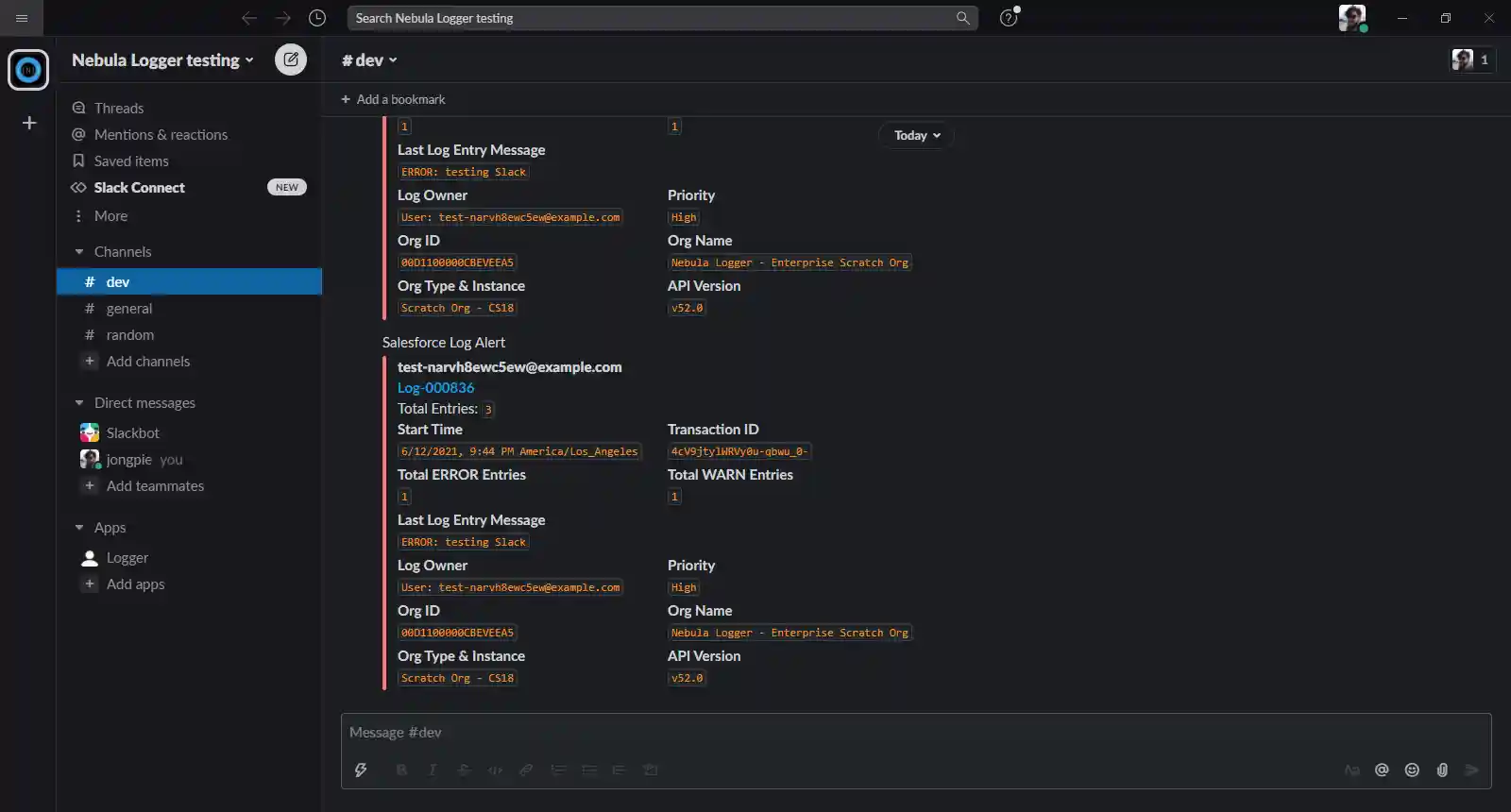The height and width of the screenshot is (812, 1511).
Task: Start a bulleted list in the composer
Action: click(589, 770)
